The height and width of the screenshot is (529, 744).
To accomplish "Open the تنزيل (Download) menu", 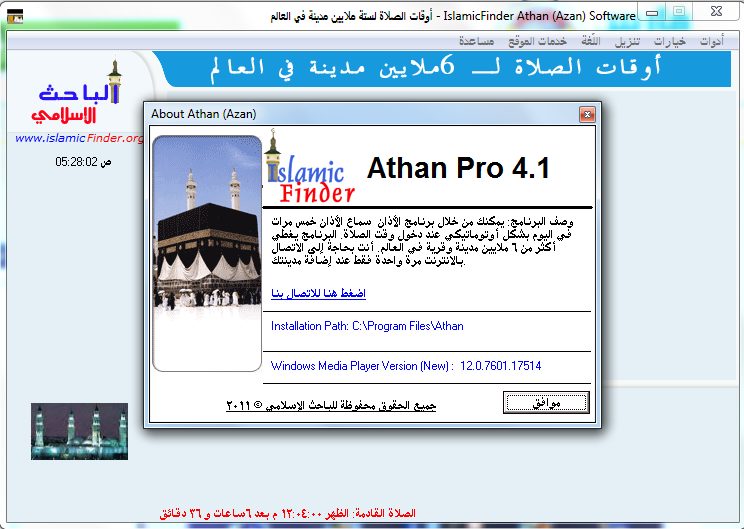I will [627, 41].
